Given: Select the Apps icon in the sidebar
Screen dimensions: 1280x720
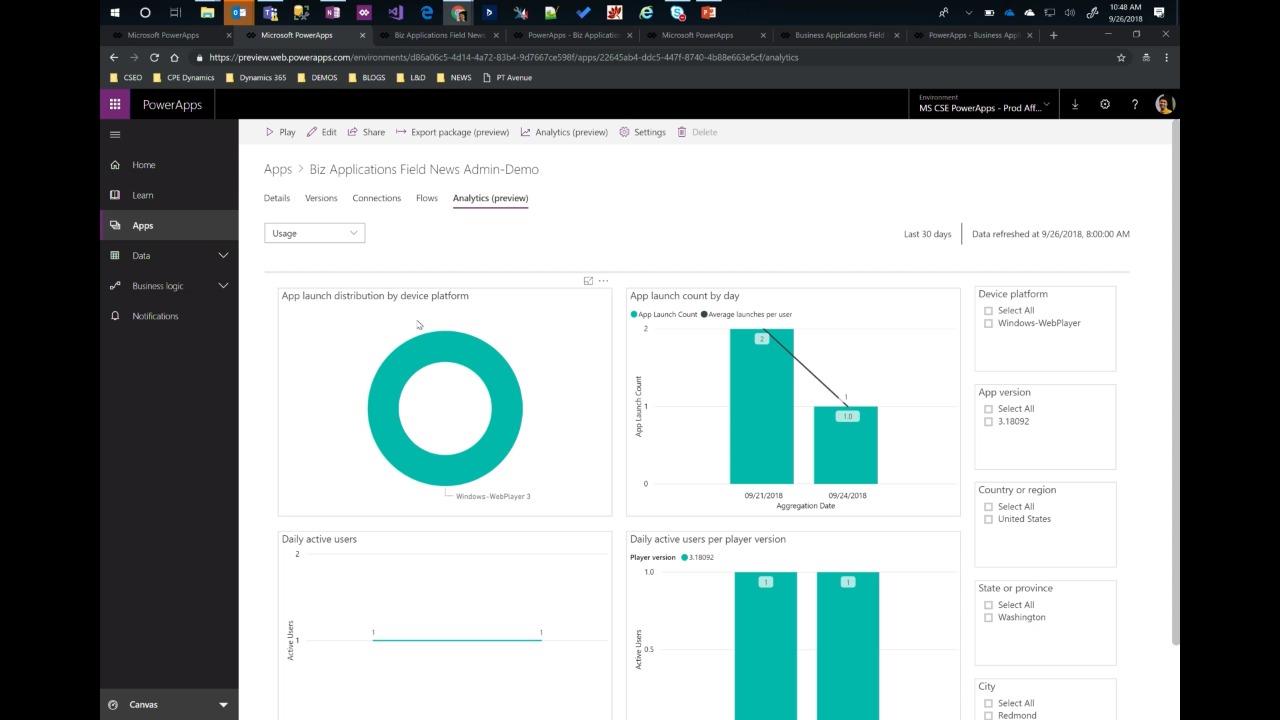Looking at the screenshot, I should (x=114, y=225).
